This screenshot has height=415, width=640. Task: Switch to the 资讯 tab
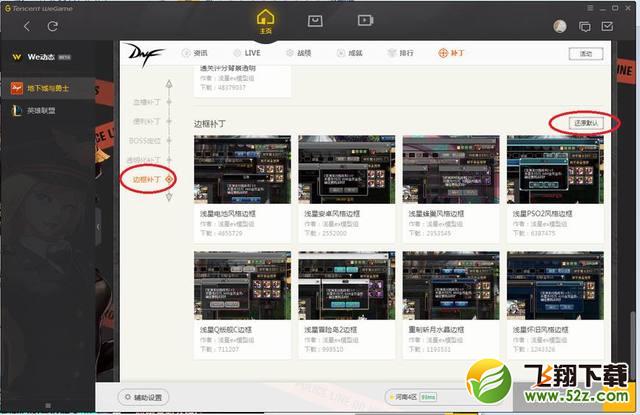(x=195, y=53)
